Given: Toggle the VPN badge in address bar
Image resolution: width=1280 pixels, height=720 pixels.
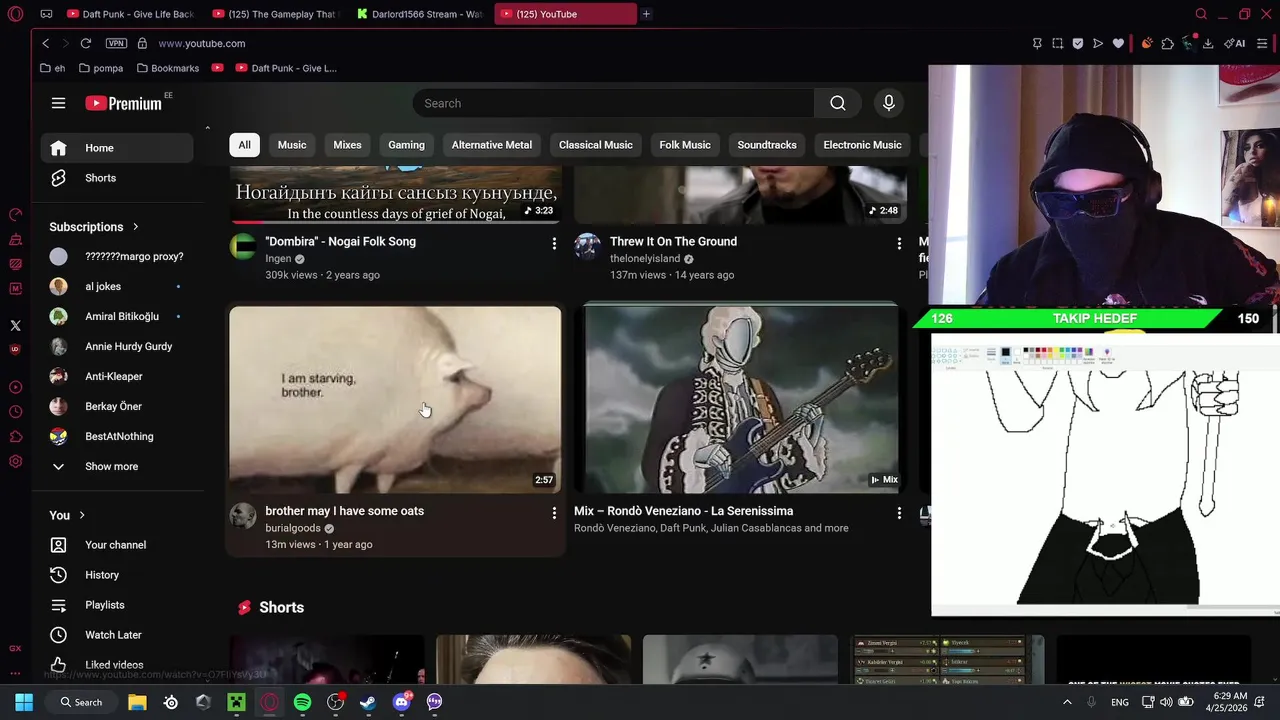Looking at the screenshot, I should click(116, 43).
